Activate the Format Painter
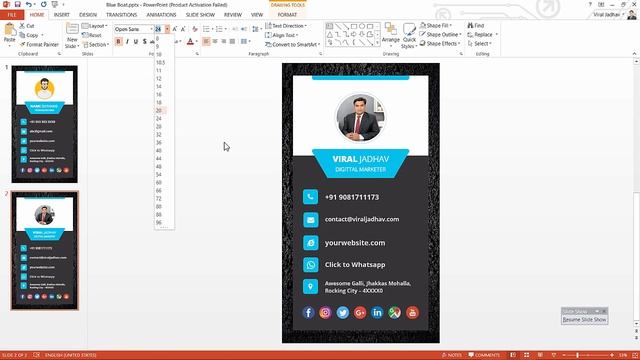Image resolution: width=640 pixels, height=360 pixels. tap(39, 44)
